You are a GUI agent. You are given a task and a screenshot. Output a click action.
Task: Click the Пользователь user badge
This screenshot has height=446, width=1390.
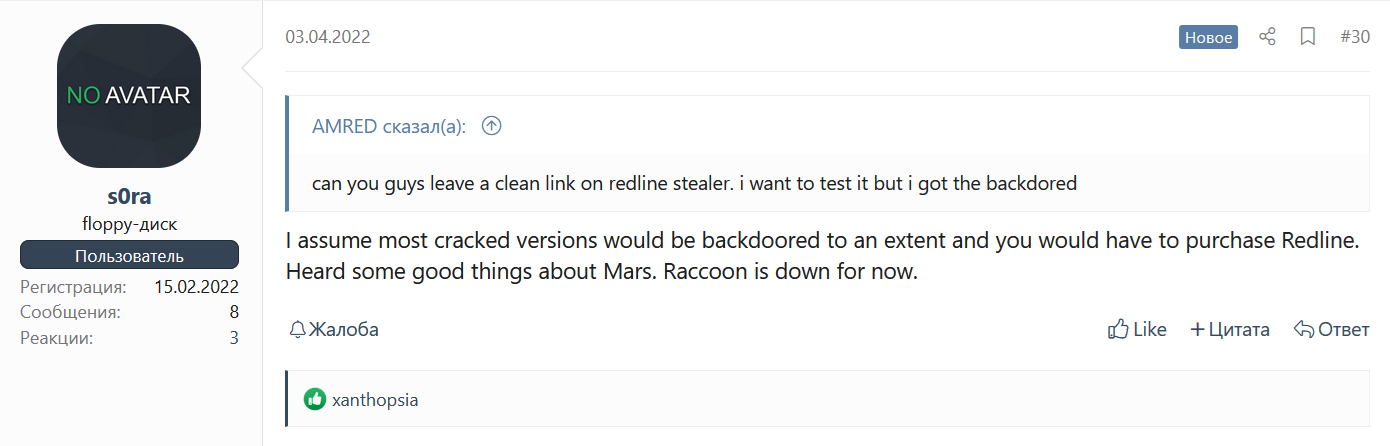(x=129, y=255)
